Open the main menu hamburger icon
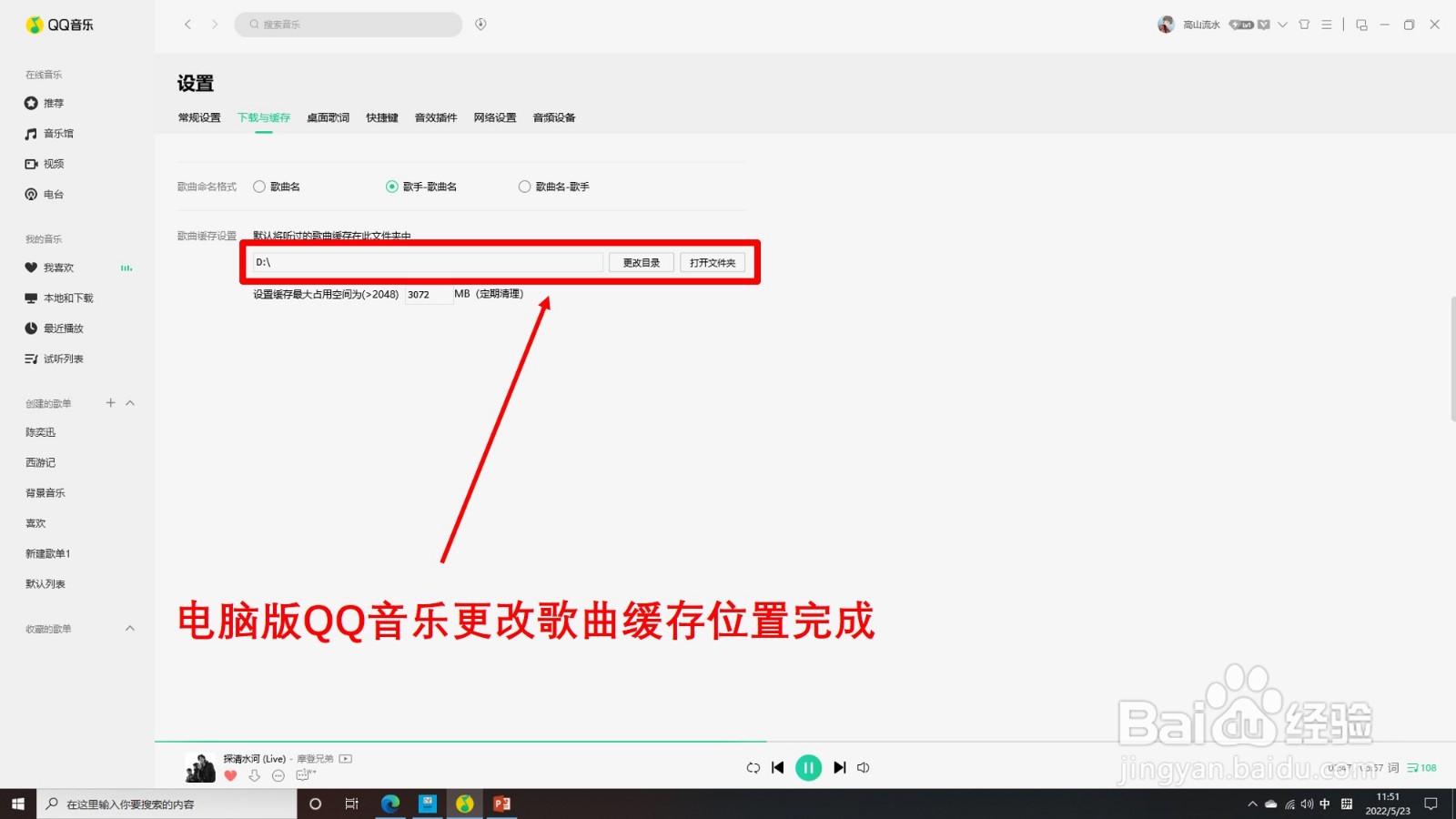Screen dimensions: 1456x819 [x=1327, y=25]
